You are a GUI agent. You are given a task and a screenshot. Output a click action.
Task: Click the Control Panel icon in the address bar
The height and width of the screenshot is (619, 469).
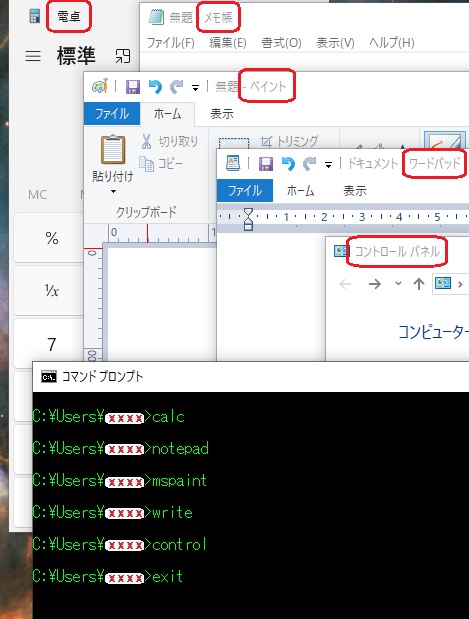tap(443, 283)
